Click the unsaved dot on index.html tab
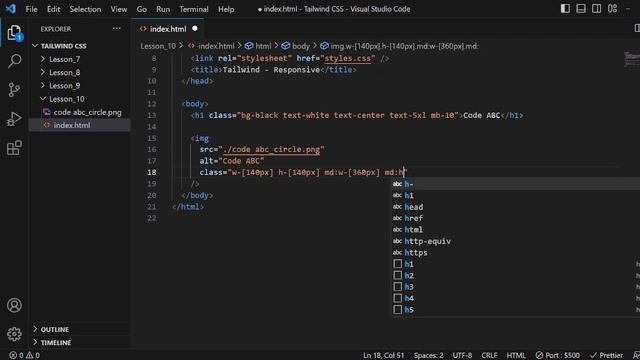Image resolution: width=640 pixels, height=360 pixels. click(195, 29)
